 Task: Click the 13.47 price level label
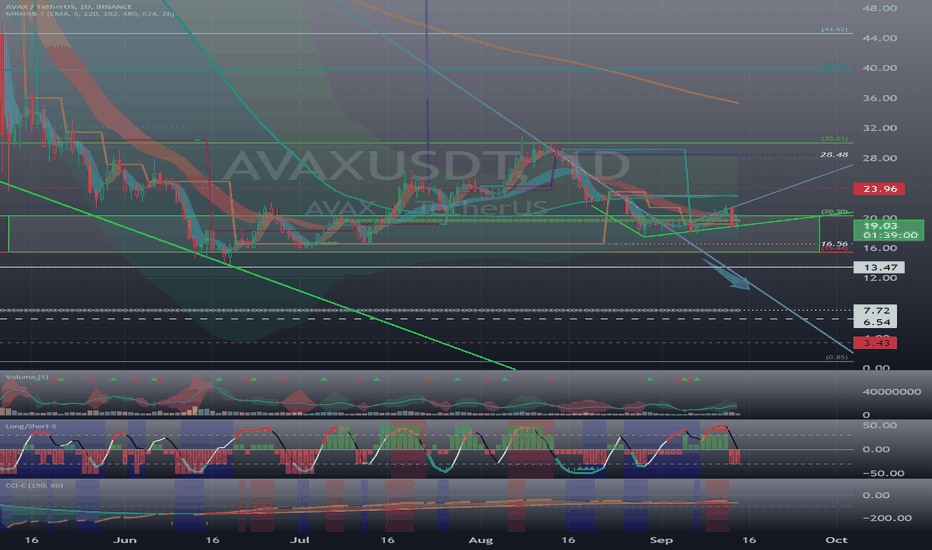tap(879, 267)
